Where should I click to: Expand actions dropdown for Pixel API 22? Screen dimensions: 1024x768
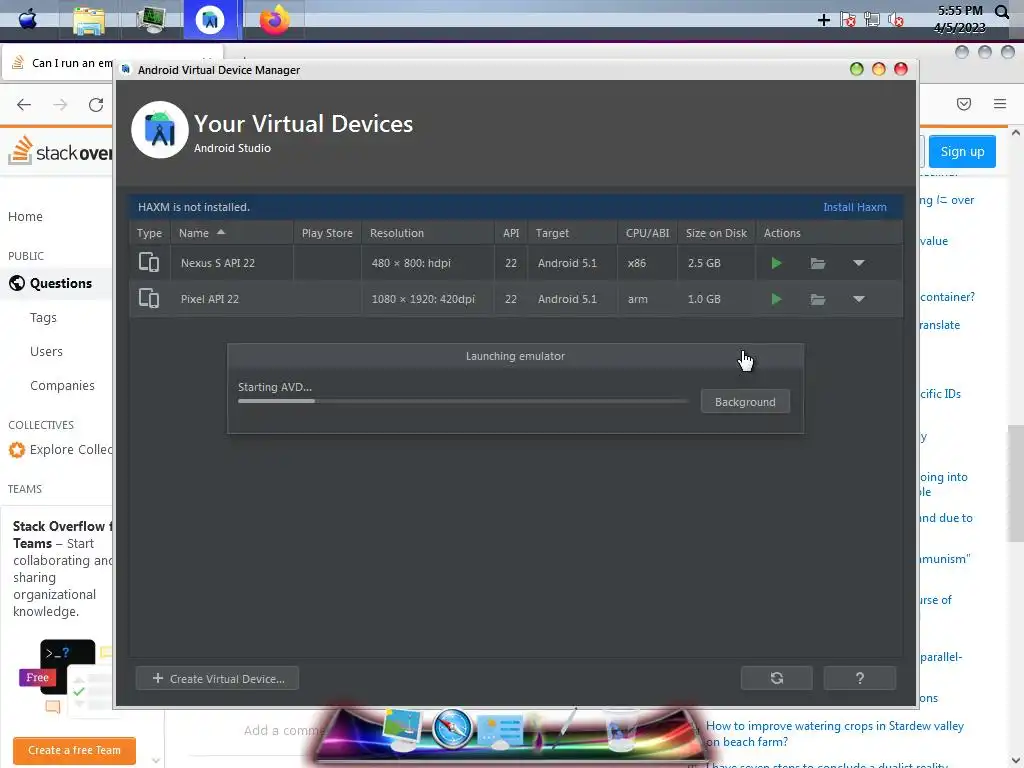tap(859, 299)
